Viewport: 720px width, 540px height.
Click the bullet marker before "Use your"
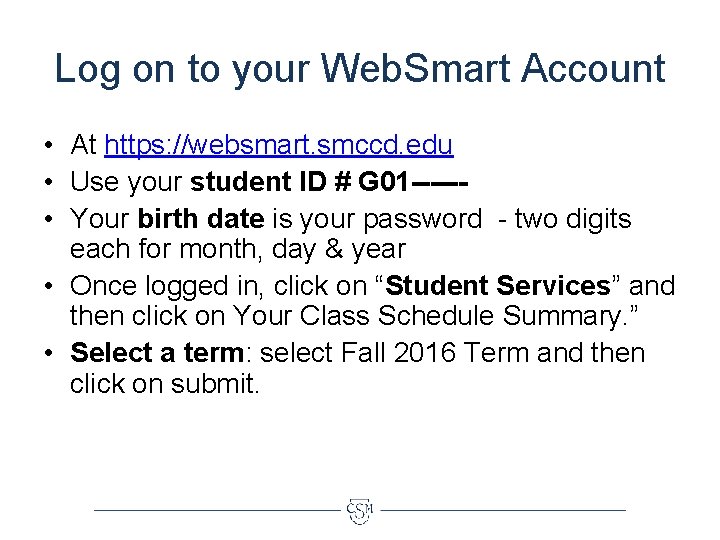(47, 183)
